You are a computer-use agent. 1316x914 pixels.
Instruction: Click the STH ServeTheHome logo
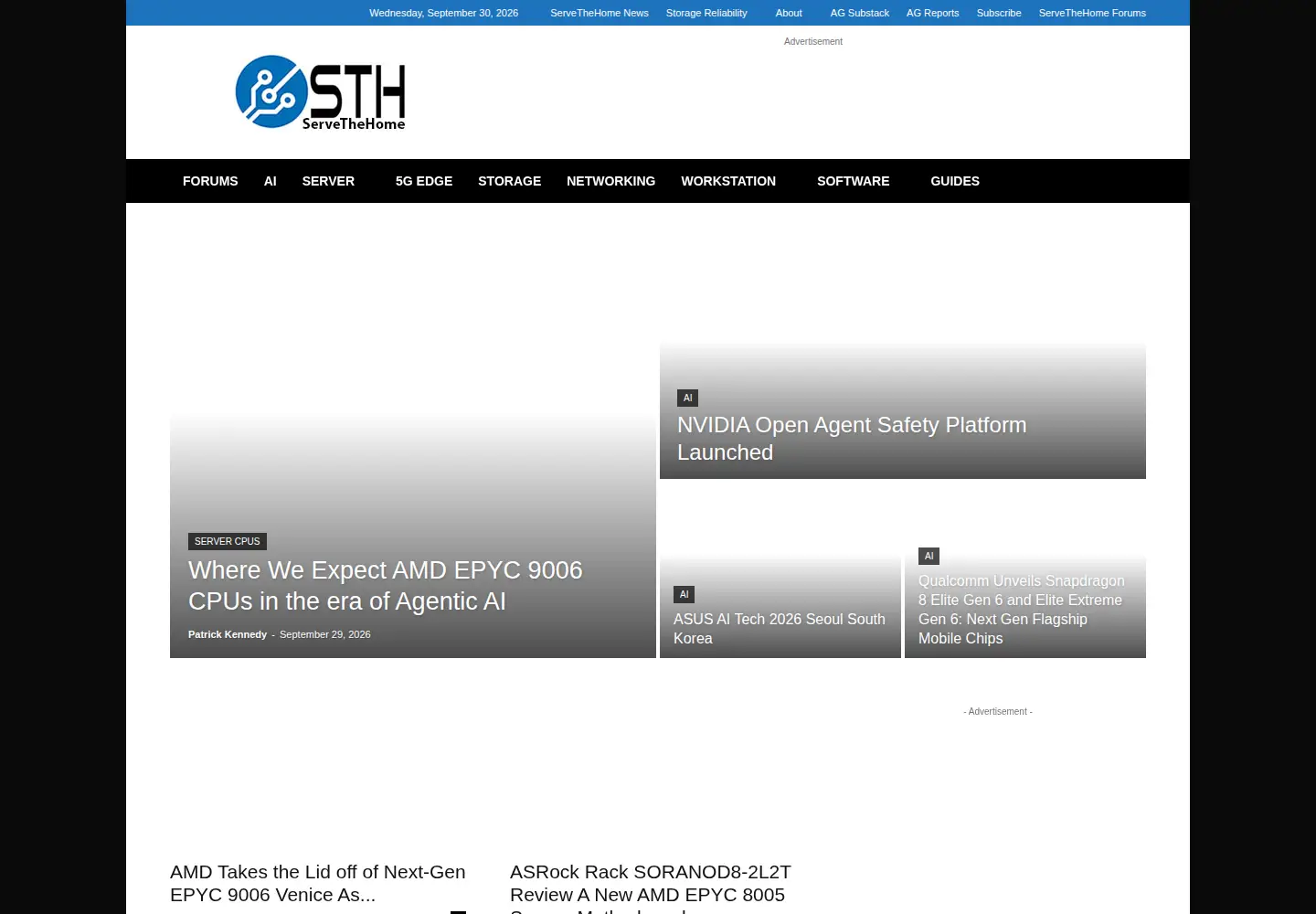pos(320,92)
